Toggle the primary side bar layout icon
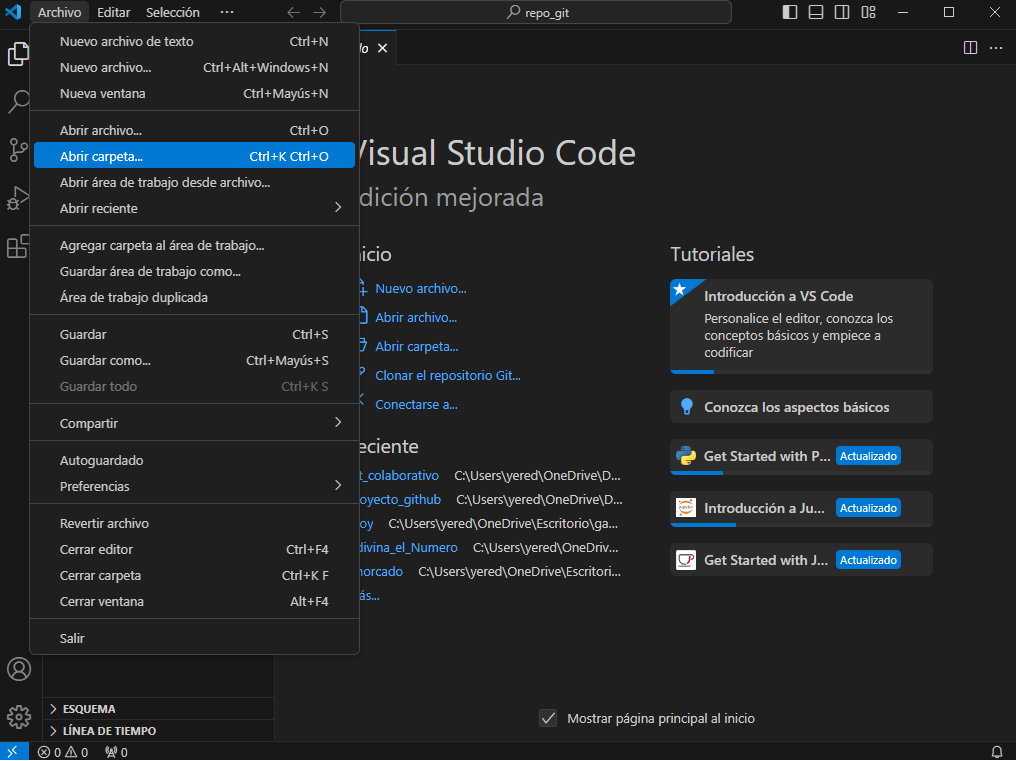The width and height of the screenshot is (1016, 761). tap(790, 12)
